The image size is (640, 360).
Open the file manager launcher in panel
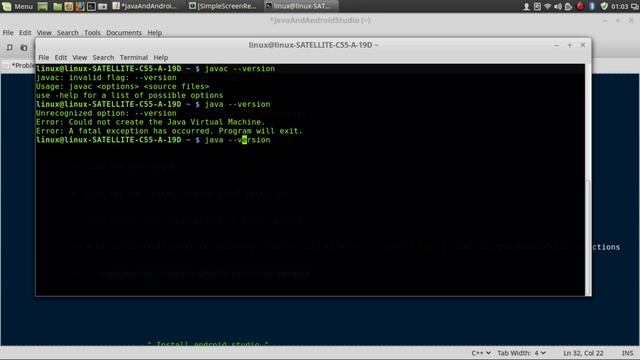pos(58,6)
